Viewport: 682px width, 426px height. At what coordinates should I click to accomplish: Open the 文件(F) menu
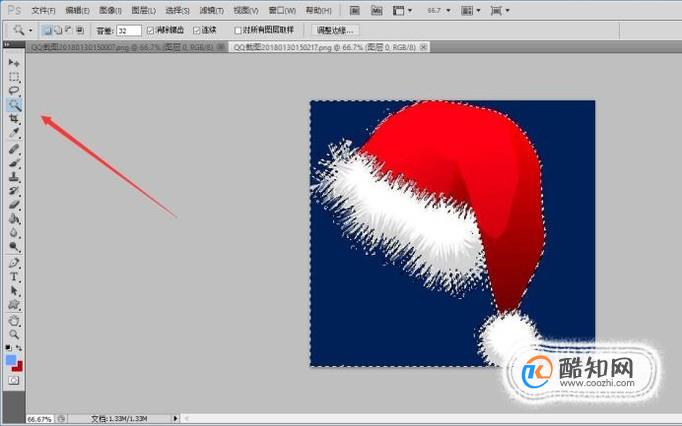tap(44, 10)
